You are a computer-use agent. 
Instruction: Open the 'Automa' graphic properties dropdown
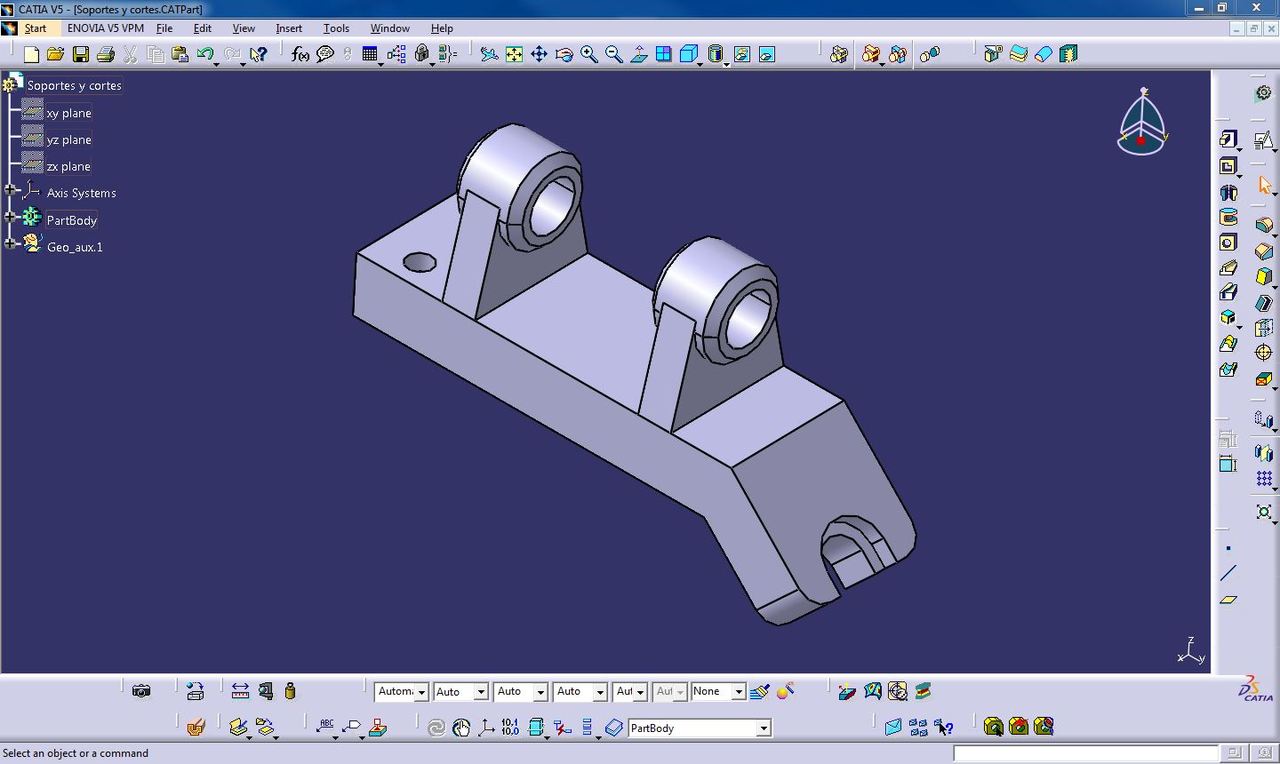pyautogui.click(x=422, y=692)
